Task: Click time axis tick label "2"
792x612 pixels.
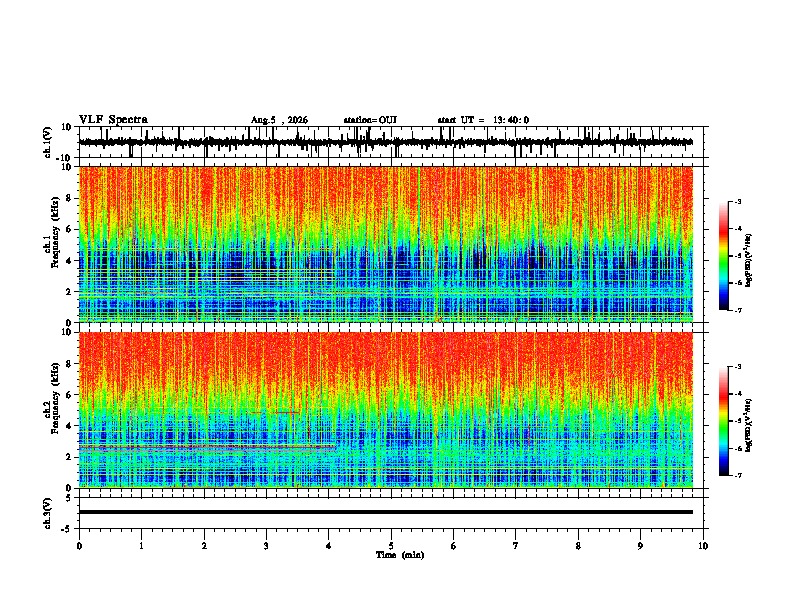Action: tap(204, 546)
